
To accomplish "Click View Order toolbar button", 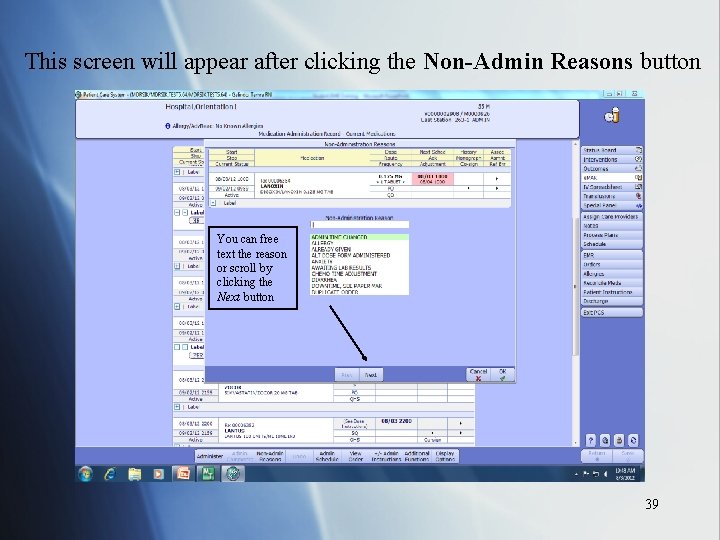I will pos(355,456).
